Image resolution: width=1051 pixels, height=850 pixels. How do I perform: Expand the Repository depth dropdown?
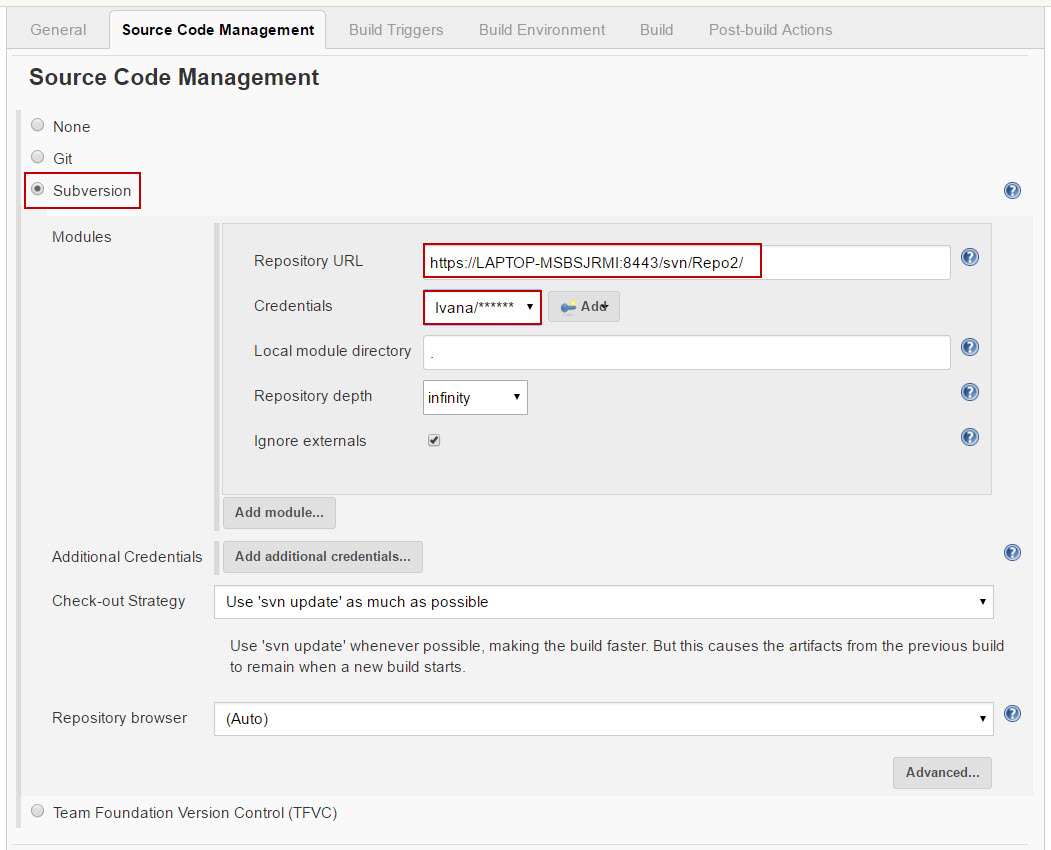475,397
